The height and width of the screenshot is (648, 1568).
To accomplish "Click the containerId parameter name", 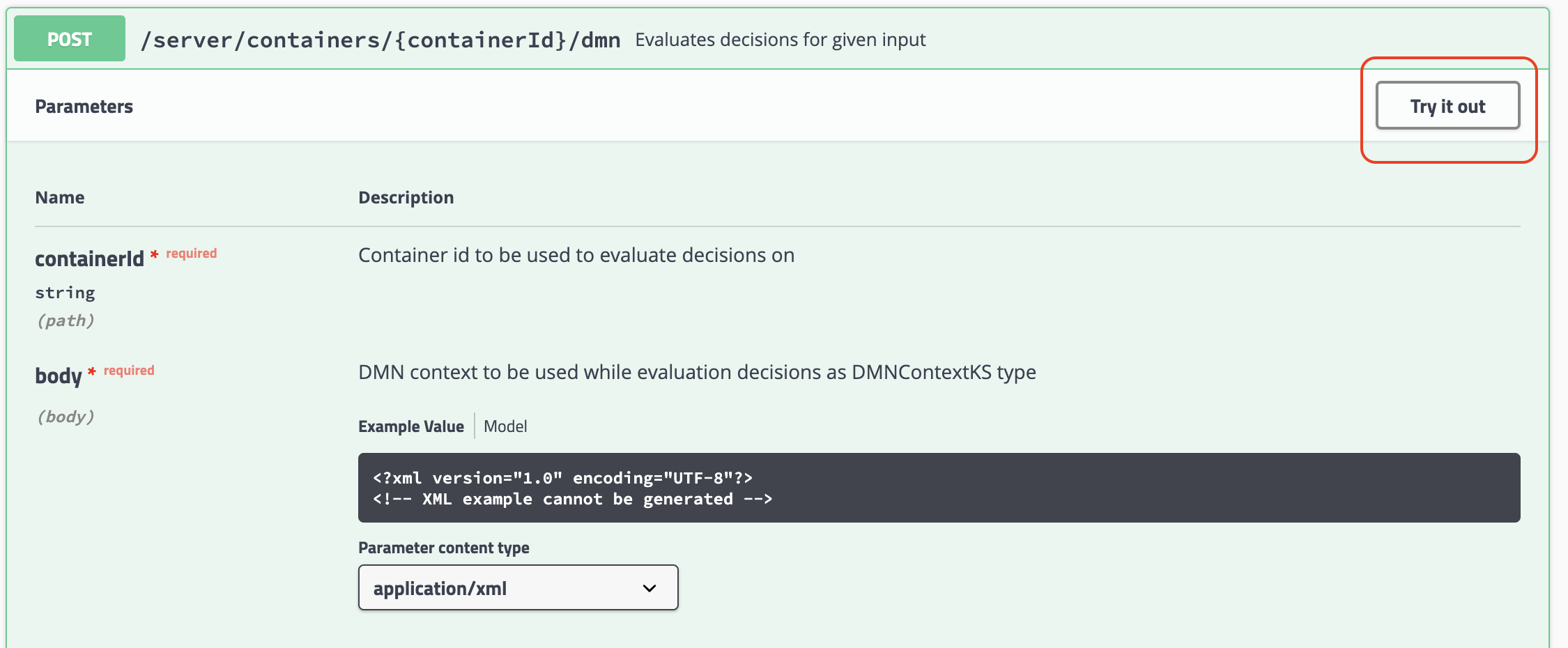I will 89,259.
